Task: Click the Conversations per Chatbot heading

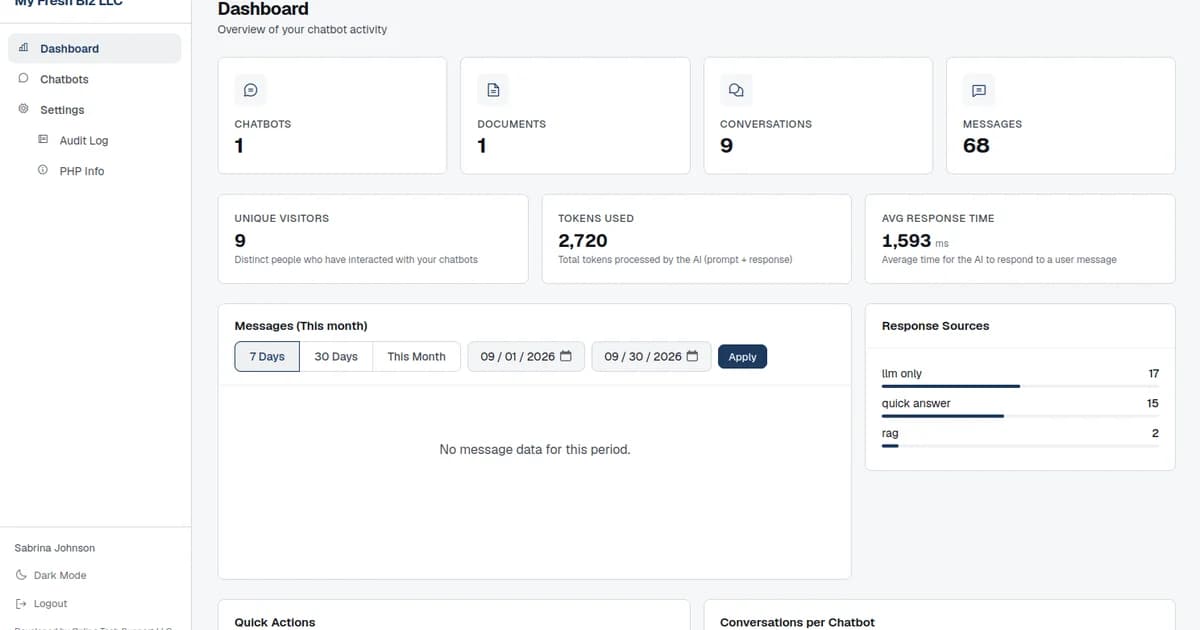Action: coord(797,622)
